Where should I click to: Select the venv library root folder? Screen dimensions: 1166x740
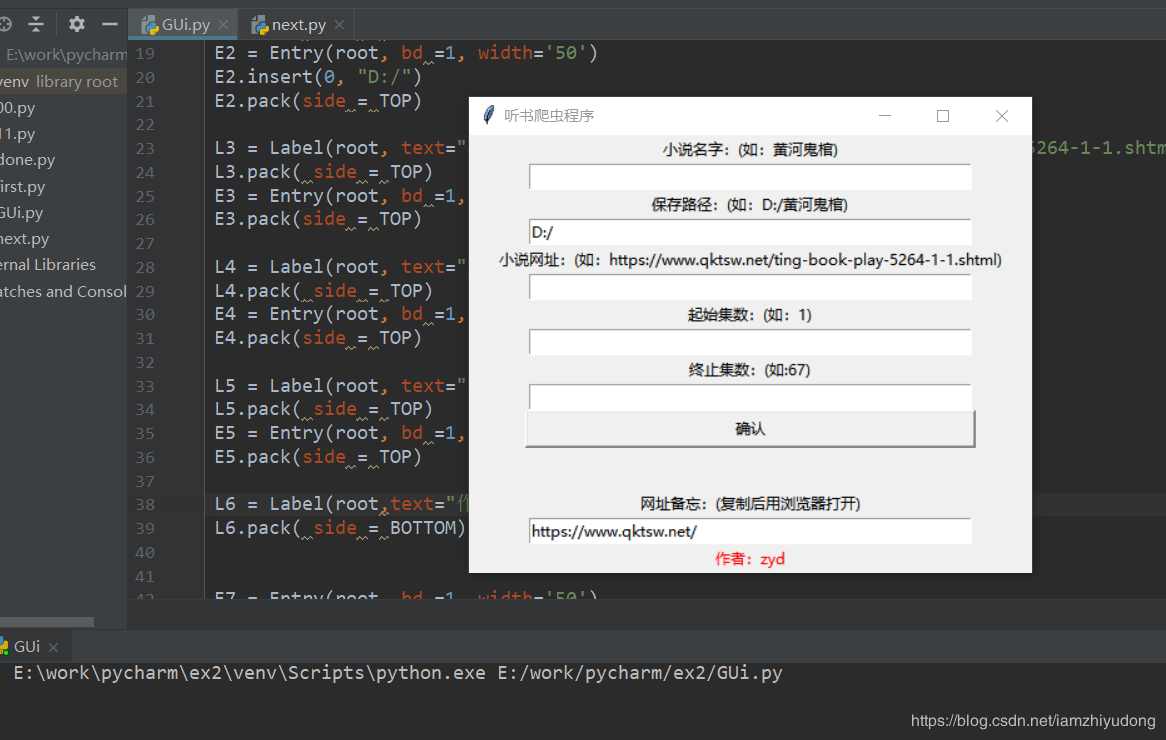coord(59,82)
